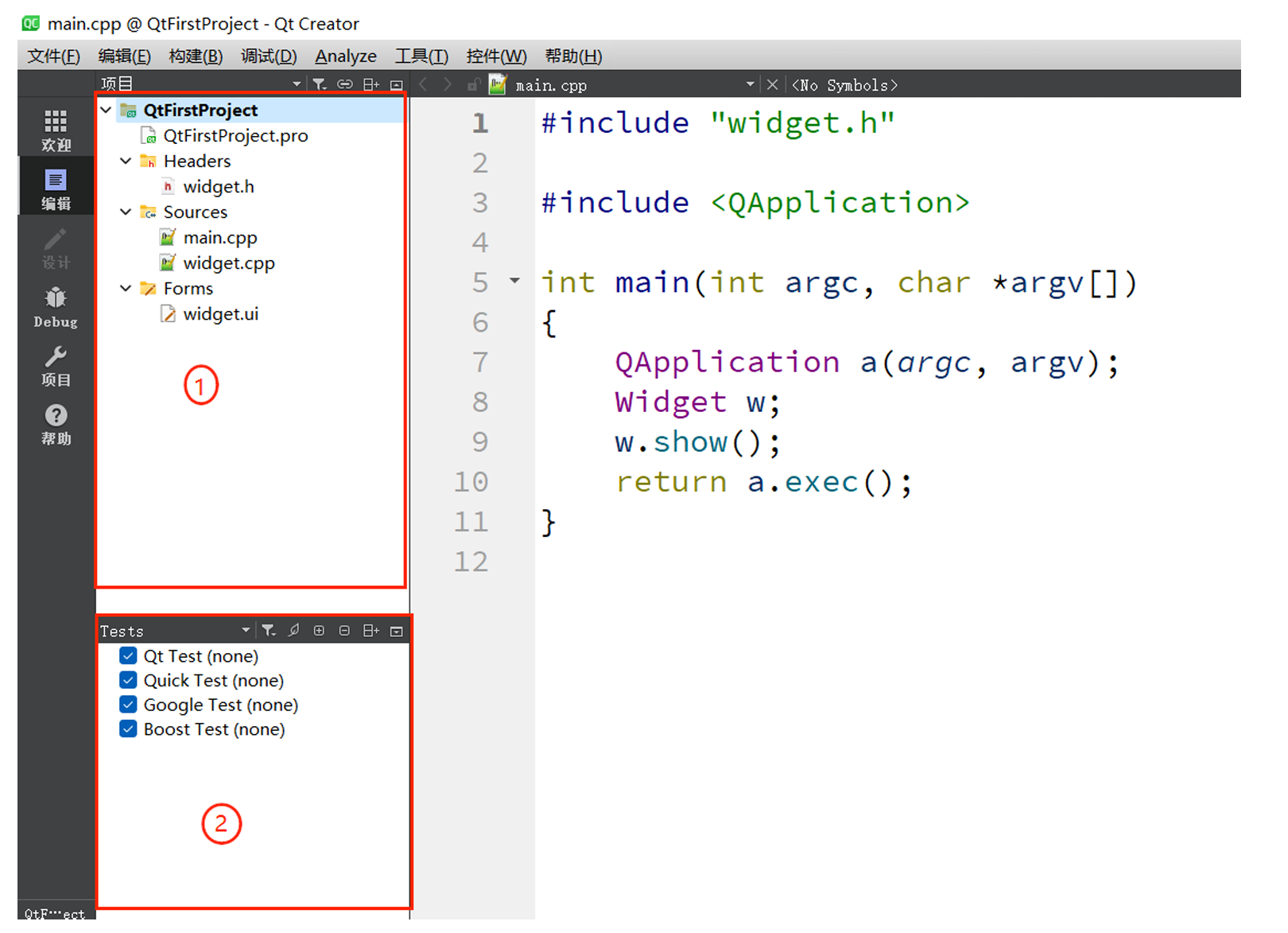The image size is (1288, 933).
Task: Toggle synchronize with editor link icon
Action: (x=345, y=84)
